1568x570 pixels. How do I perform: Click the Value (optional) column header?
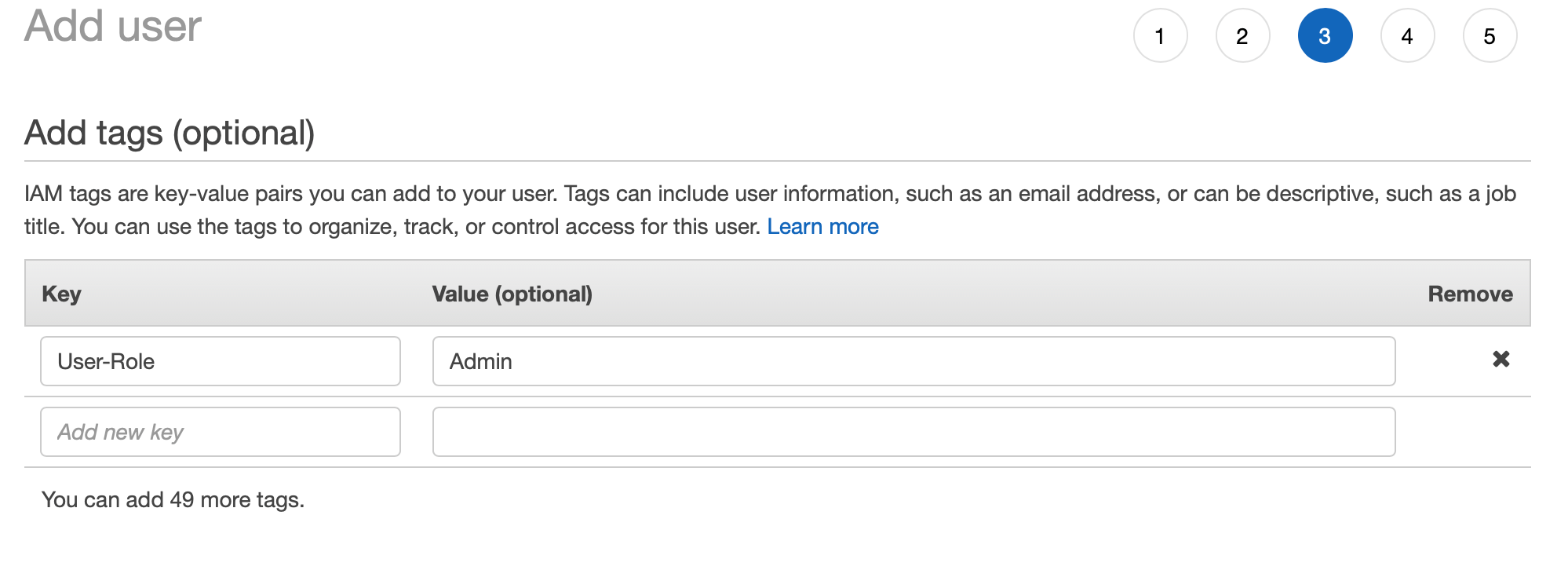click(x=511, y=294)
